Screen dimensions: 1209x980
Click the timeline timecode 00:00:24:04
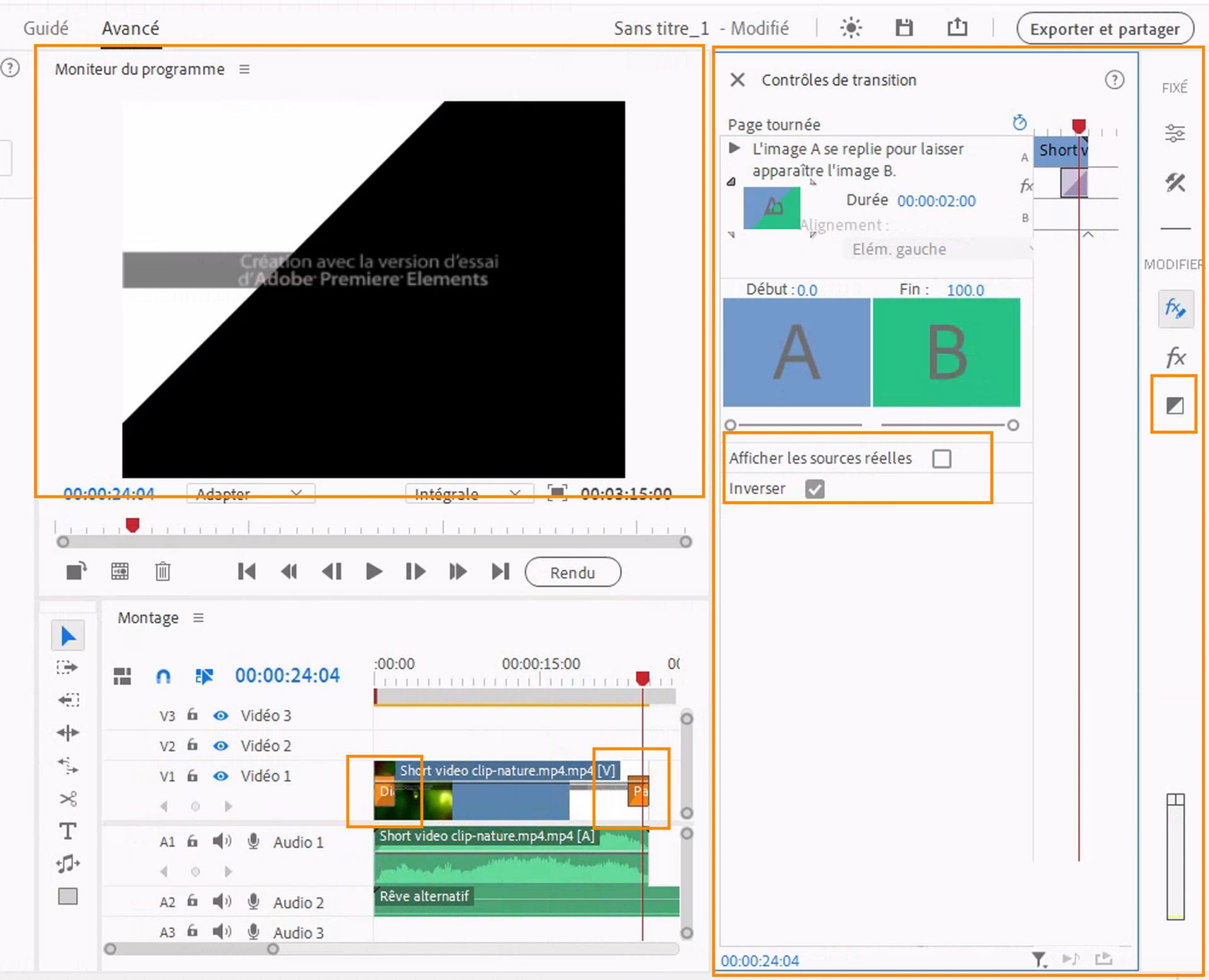click(287, 676)
